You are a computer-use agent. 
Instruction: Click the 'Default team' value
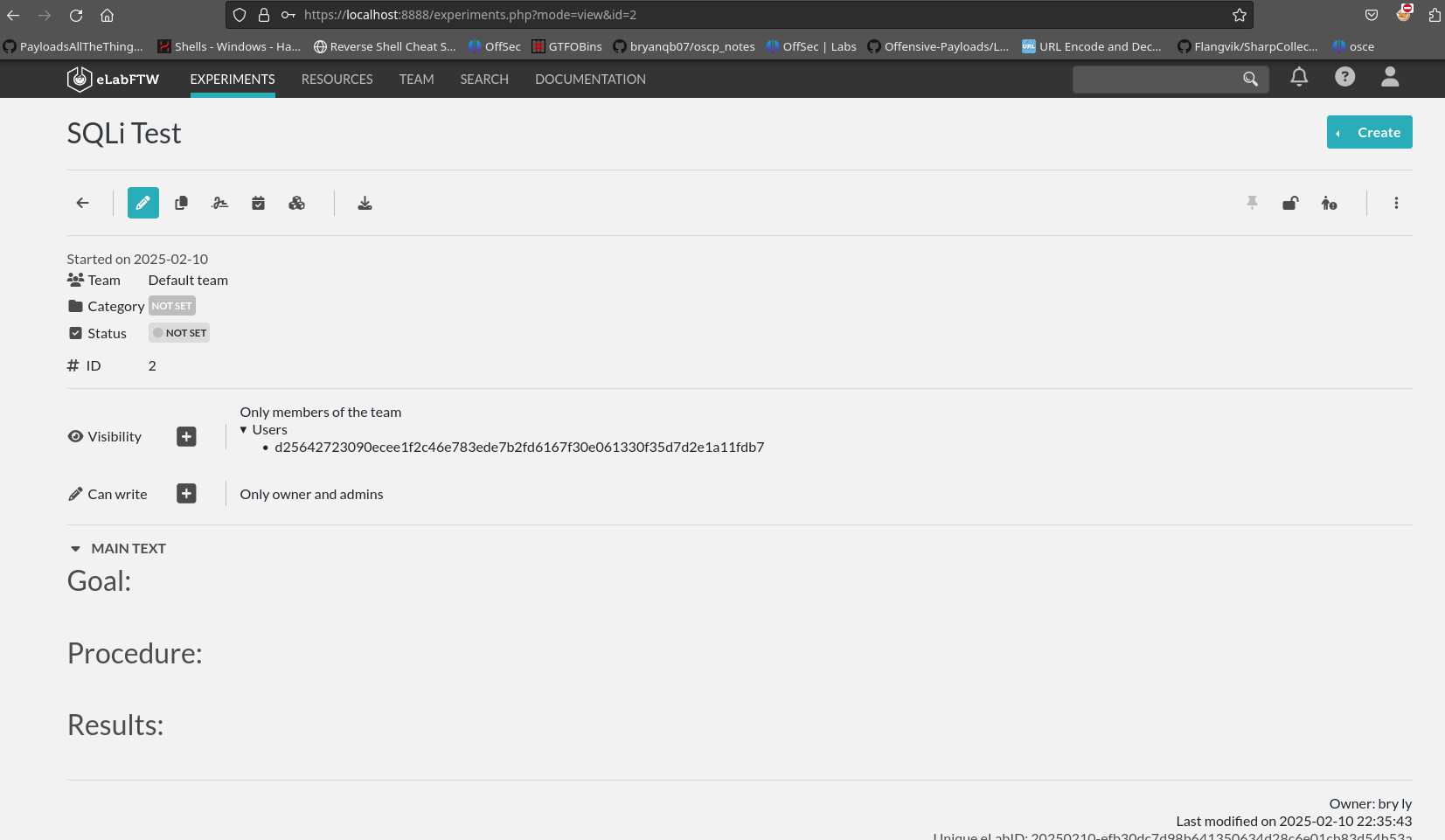188,281
